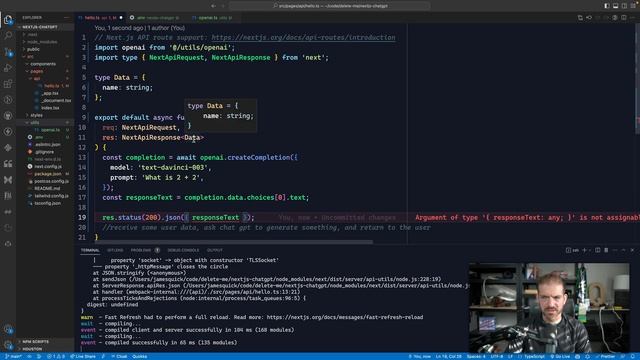Switch to the openai.ts editor tab
The height and width of the screenshot is (360, 640).
(213, 18)
